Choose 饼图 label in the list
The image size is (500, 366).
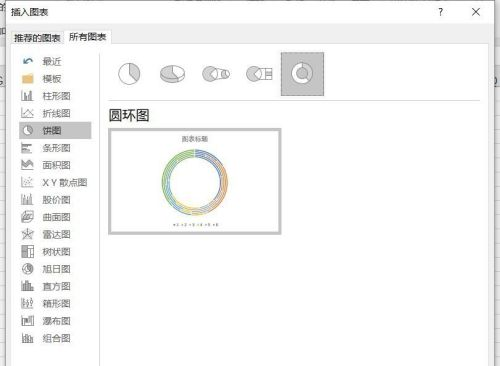pyautogui.click(x=52, y=130)
